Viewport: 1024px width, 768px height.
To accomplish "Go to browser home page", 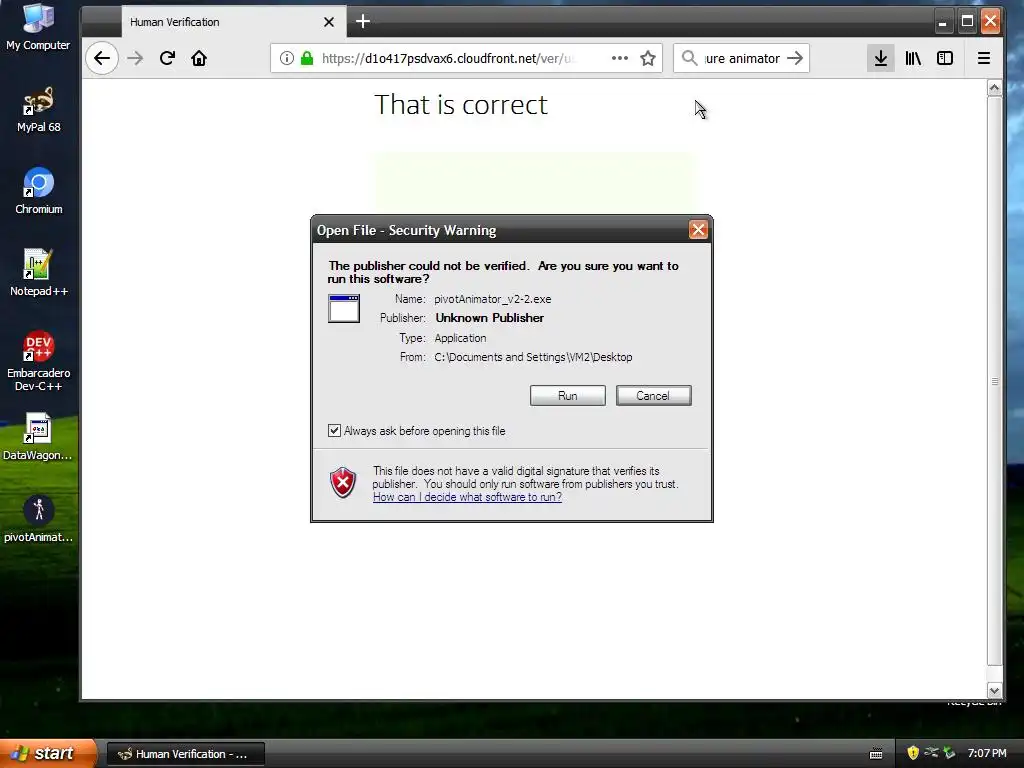I will coord(199,58).
